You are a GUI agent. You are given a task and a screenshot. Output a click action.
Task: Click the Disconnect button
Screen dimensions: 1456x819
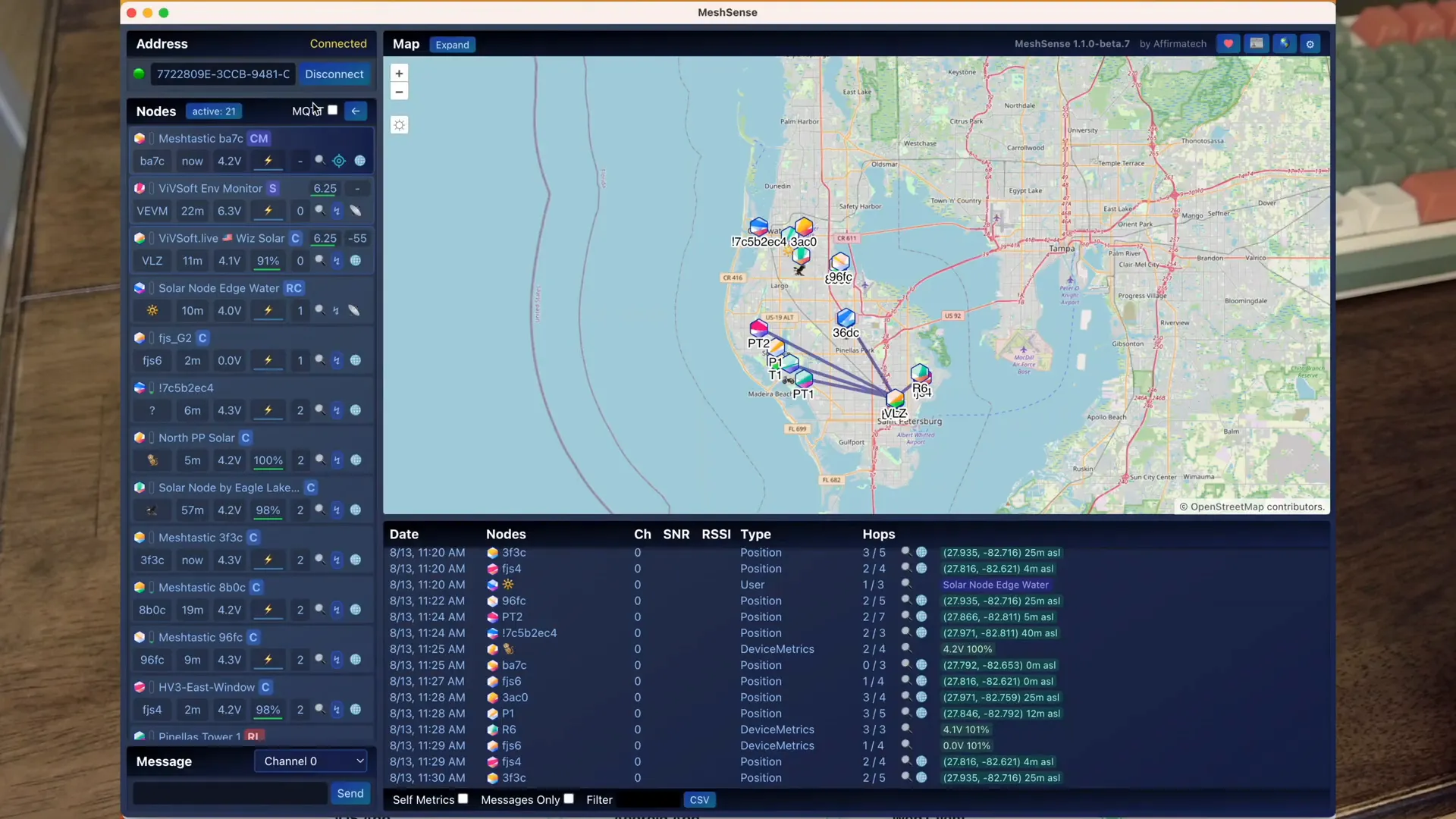coord(334,74)
